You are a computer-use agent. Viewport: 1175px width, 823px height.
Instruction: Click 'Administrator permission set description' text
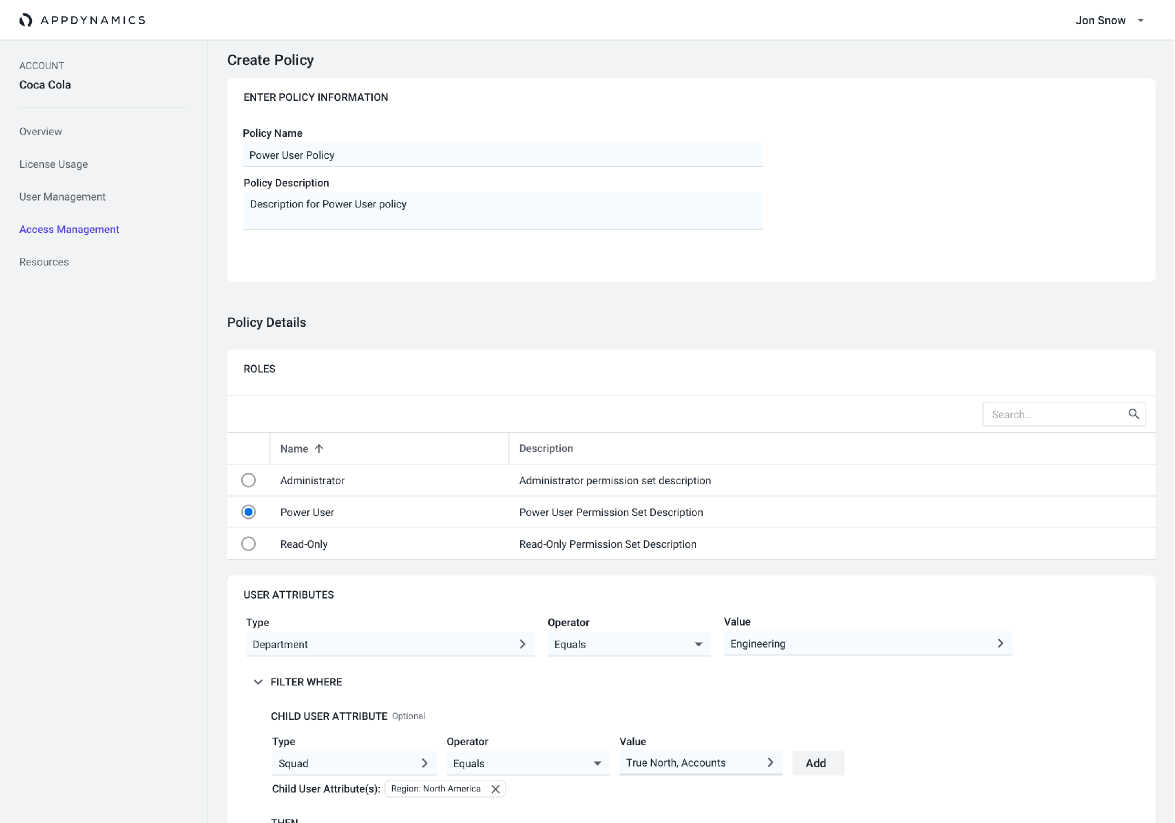[614, 480]
